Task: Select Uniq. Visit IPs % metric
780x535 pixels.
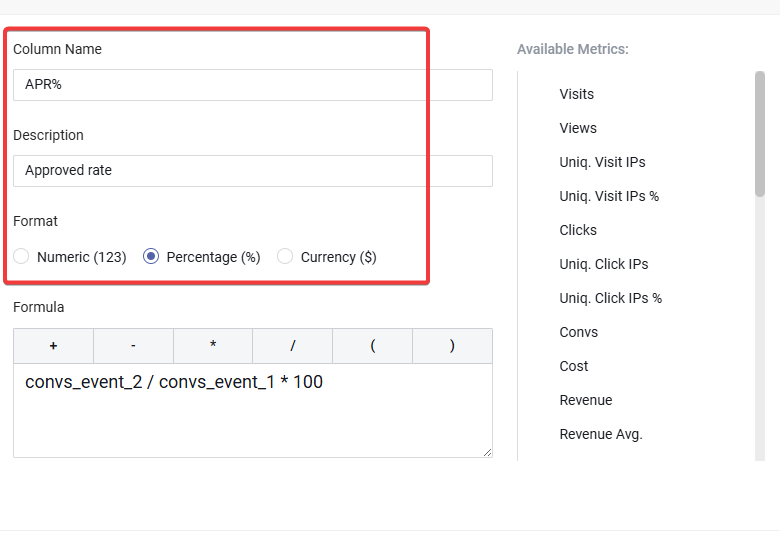Action: click(x=609, y=196)
